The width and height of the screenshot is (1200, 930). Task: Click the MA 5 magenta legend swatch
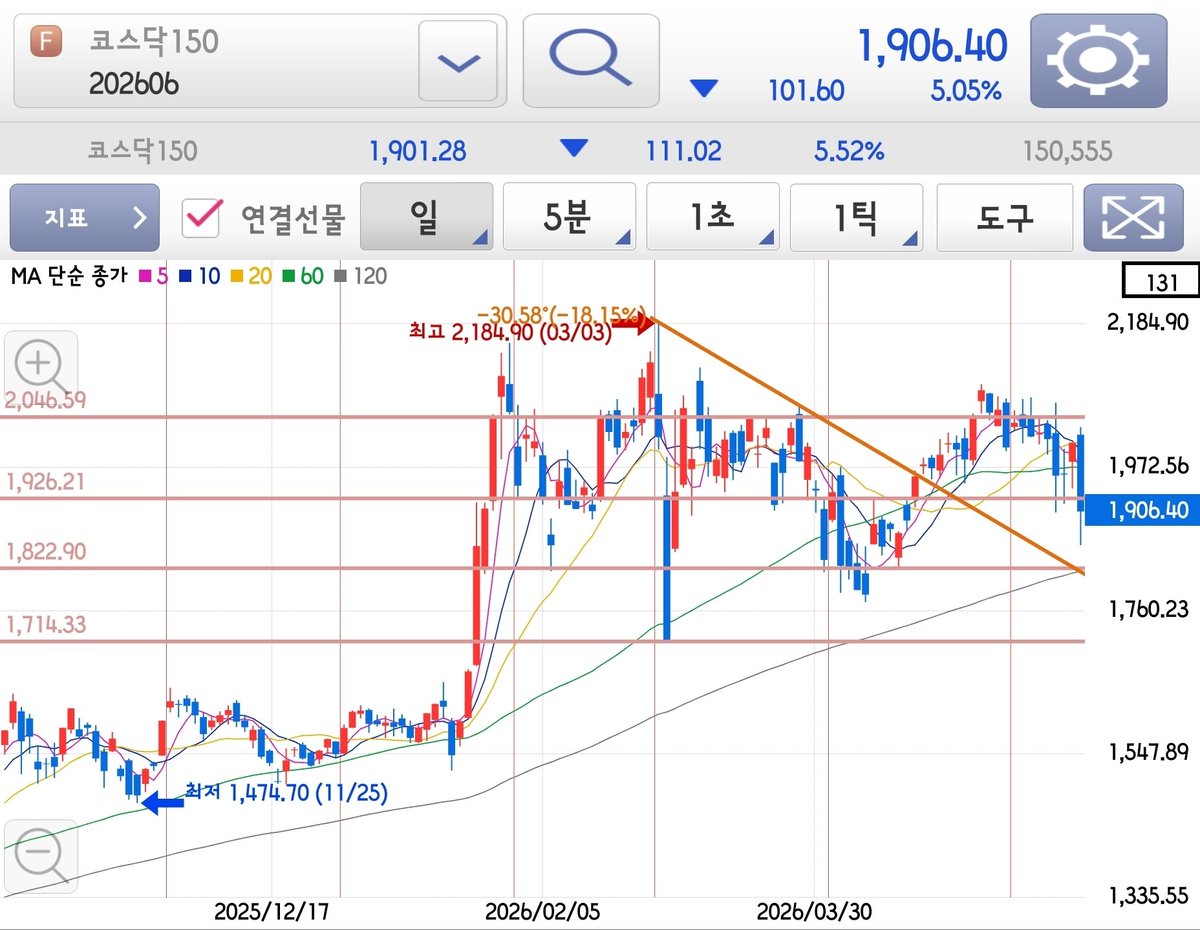[145, 276]
